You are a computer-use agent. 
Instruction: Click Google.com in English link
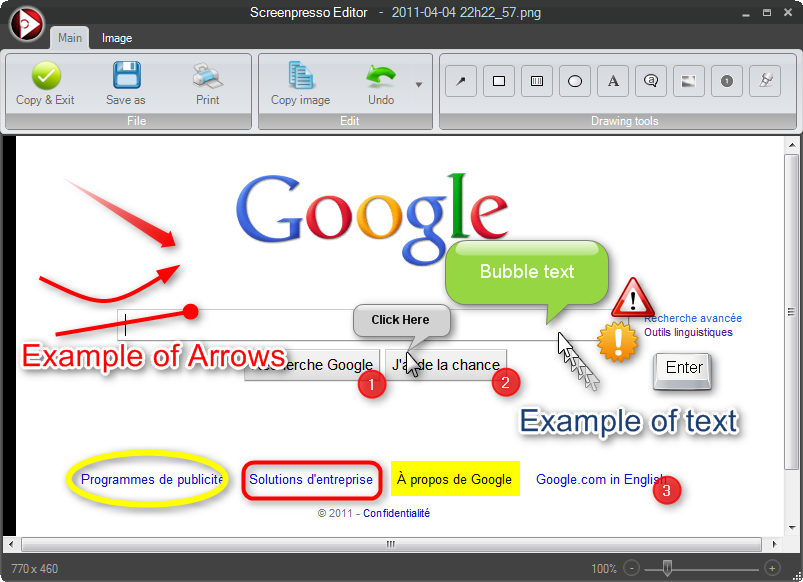pyautogui.click(x=600, y=480)
